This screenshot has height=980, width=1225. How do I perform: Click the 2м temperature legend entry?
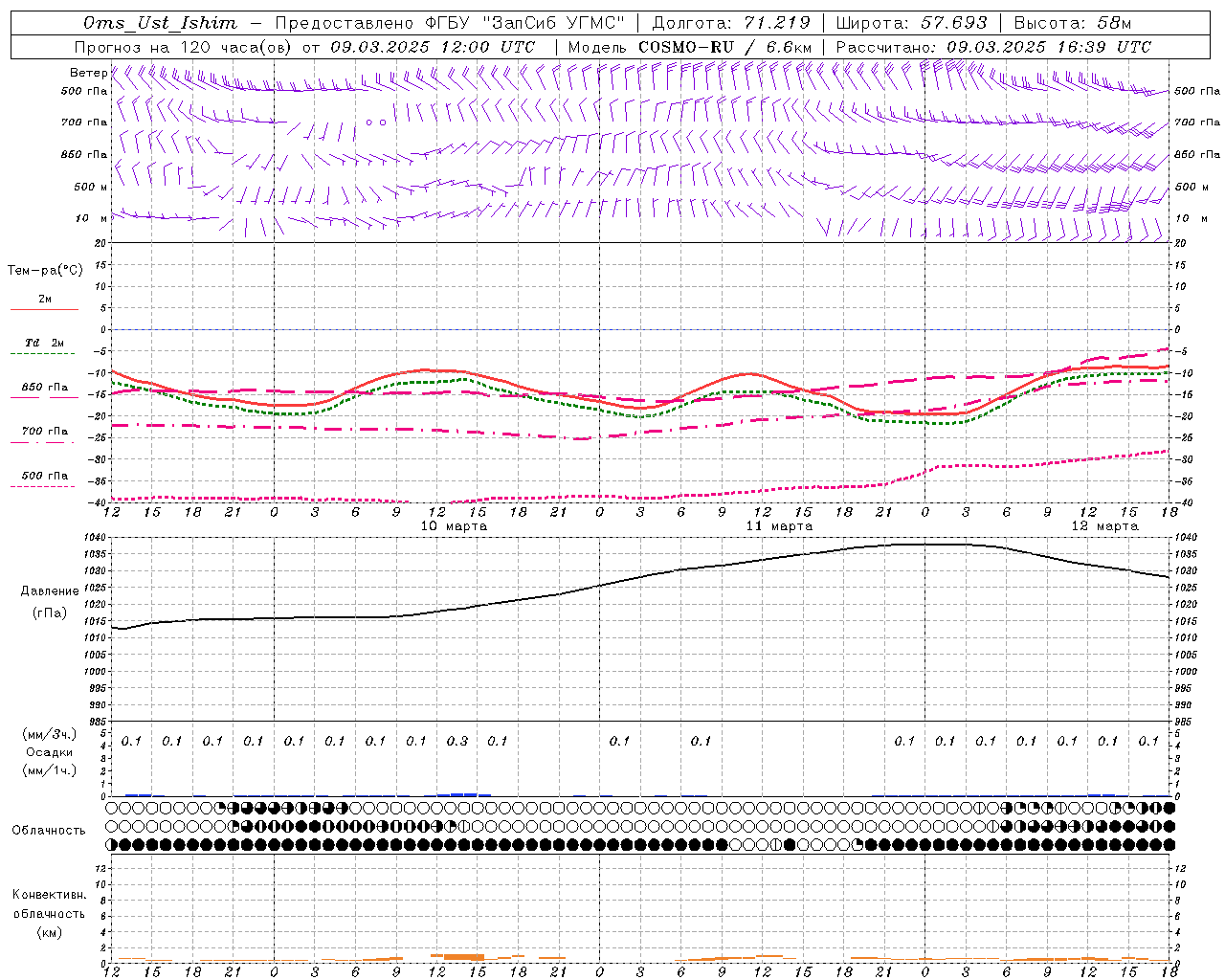tap(45, 299)
